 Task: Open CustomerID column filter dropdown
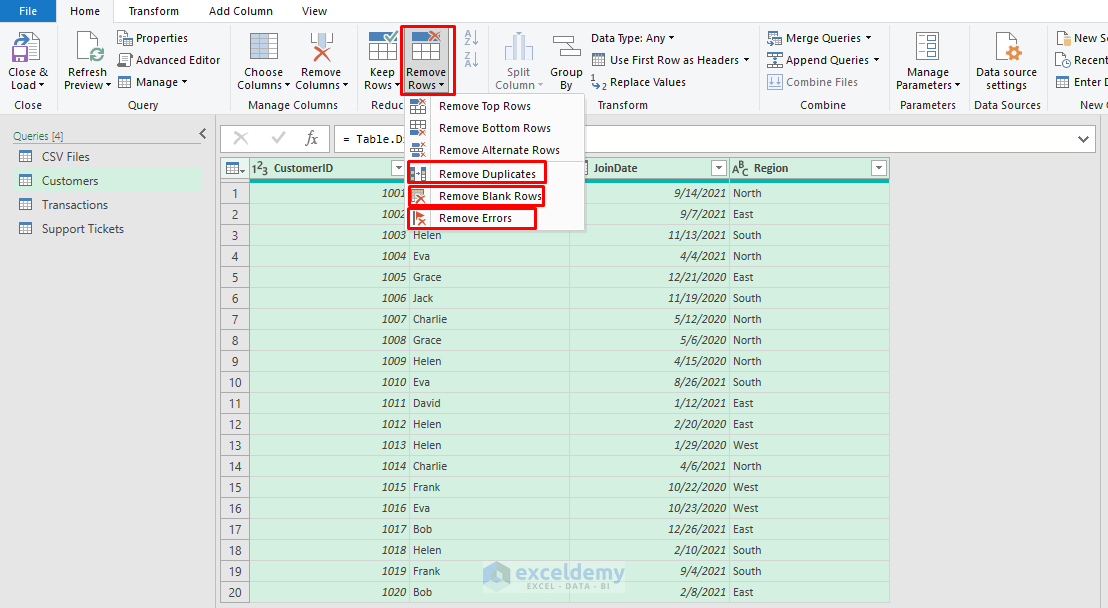pyautogui.click(x=397, y=168)
